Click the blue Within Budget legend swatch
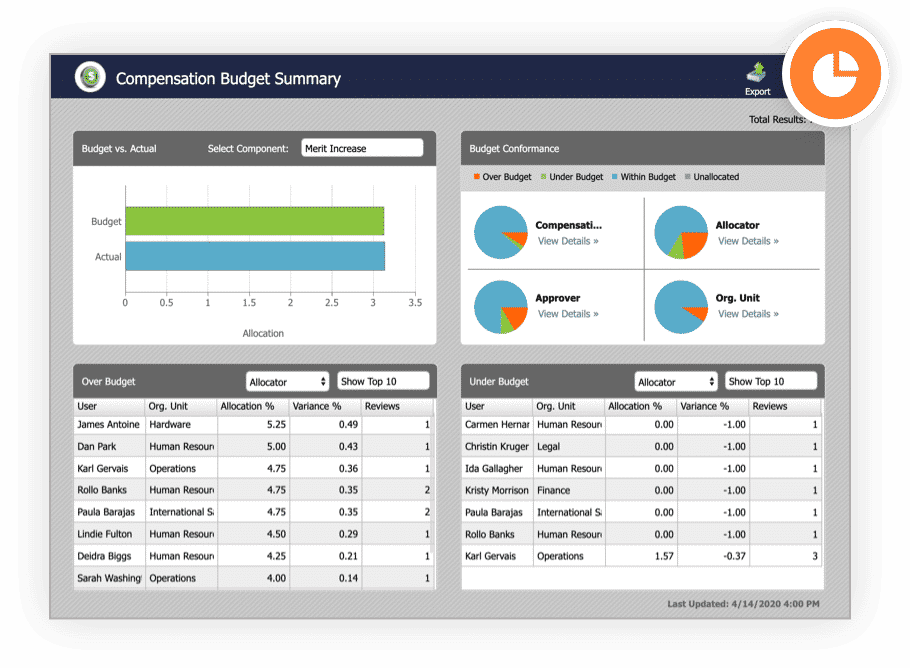The height and width of the screenshot is (668, 910). click(615, 176)
